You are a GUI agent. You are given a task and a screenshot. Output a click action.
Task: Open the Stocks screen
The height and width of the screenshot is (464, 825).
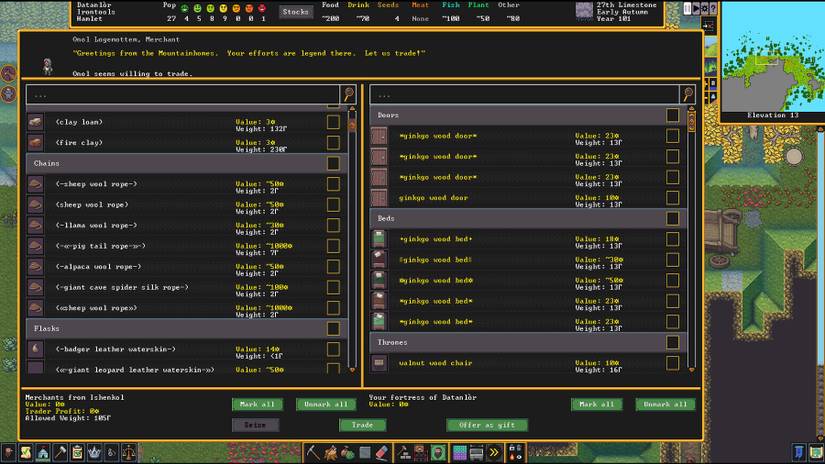pos(295,12)
